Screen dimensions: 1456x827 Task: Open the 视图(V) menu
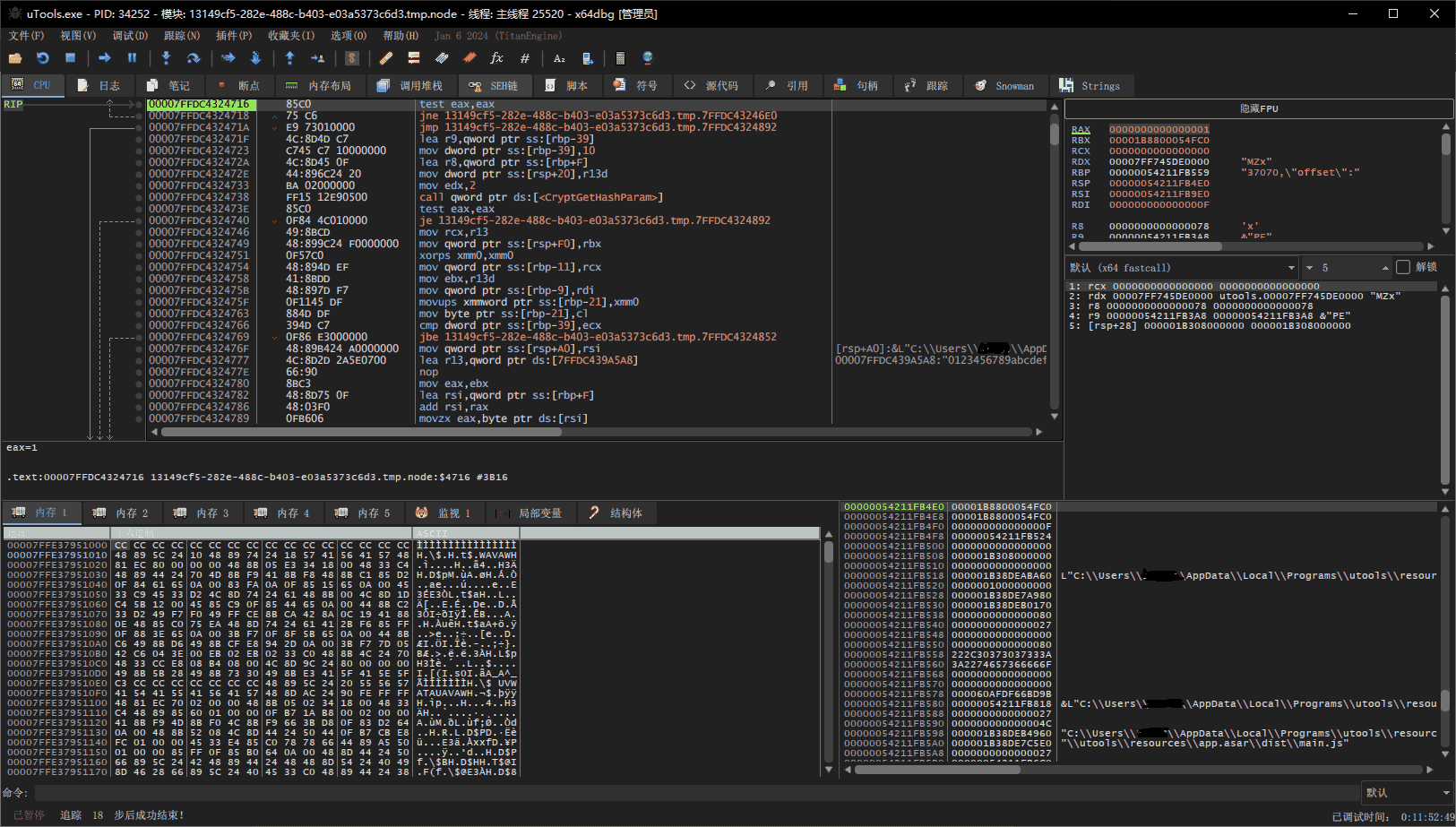[78, 36]
